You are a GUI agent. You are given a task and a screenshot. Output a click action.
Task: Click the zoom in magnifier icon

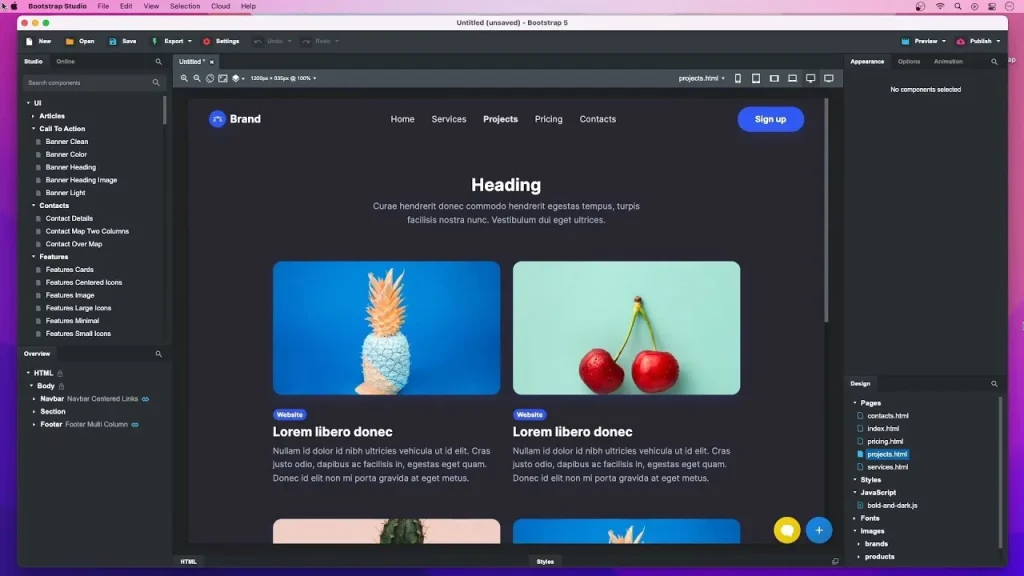(x=184, y=78)
